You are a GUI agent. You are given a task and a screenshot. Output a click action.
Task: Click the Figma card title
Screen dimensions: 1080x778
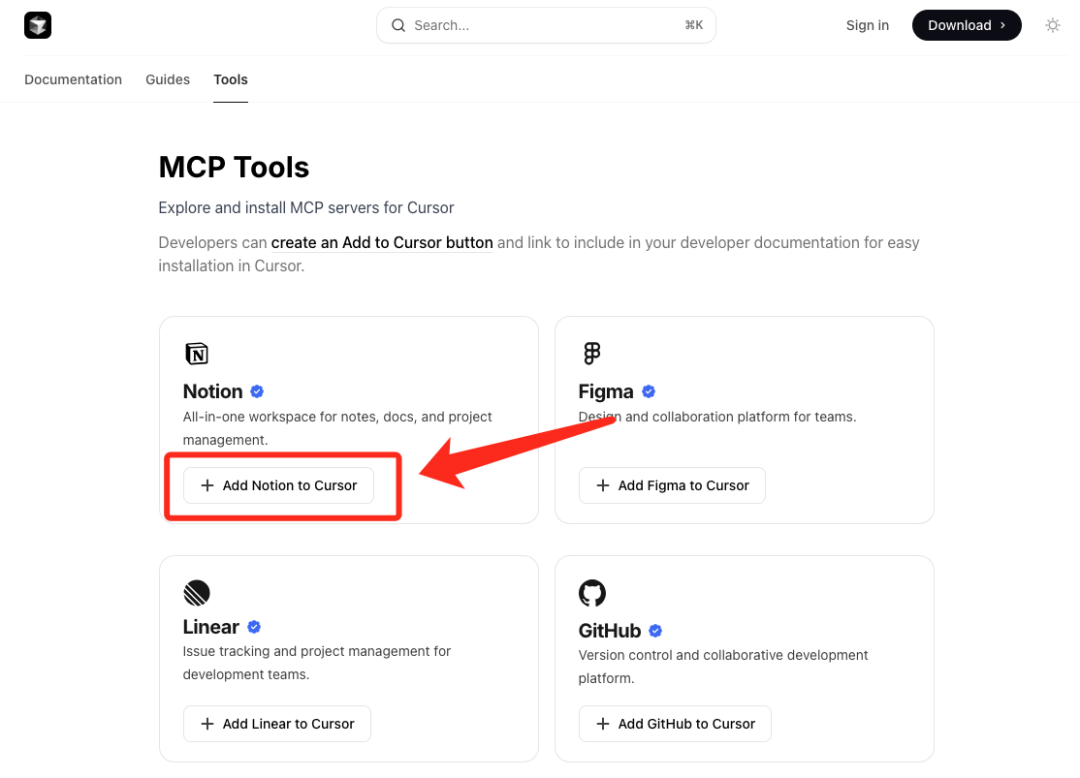point(605,391)
